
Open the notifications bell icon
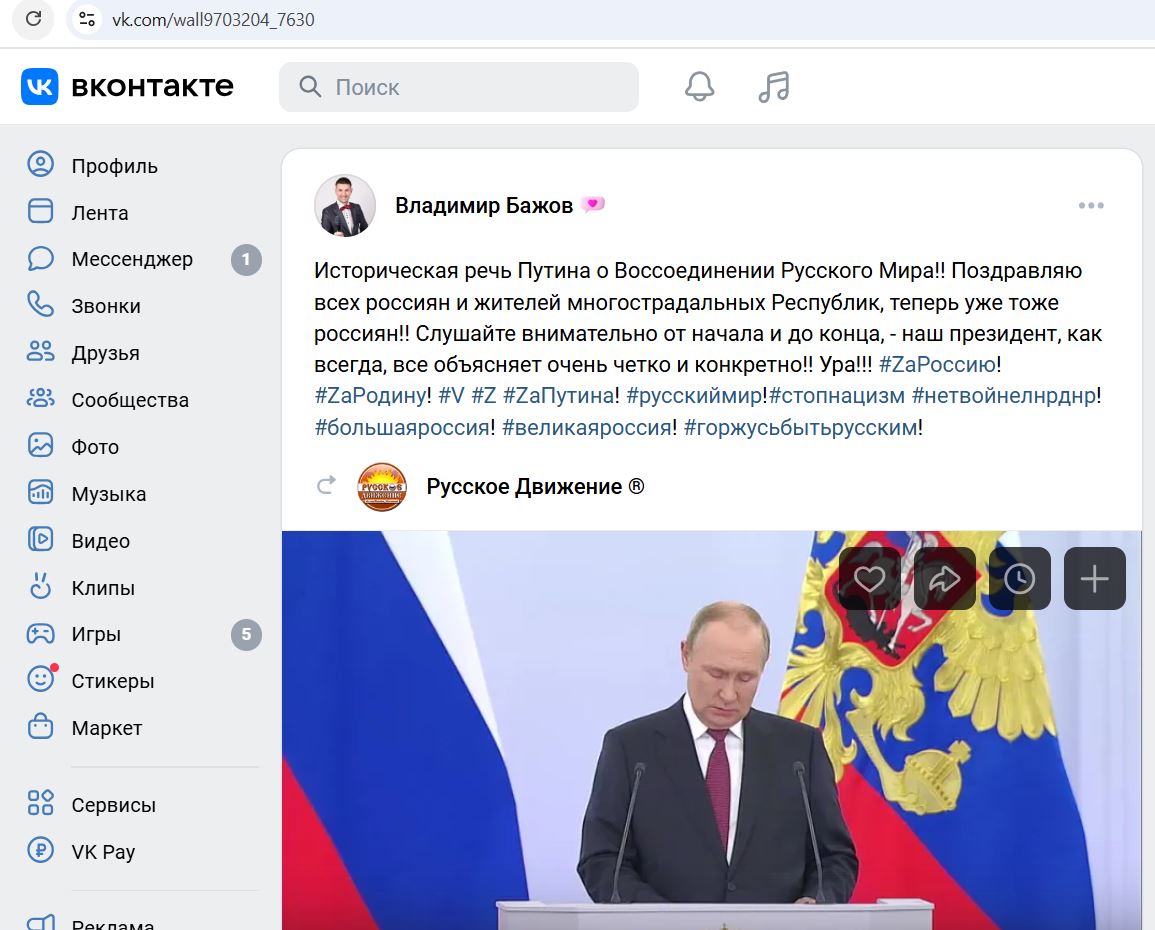click(699, 87)
